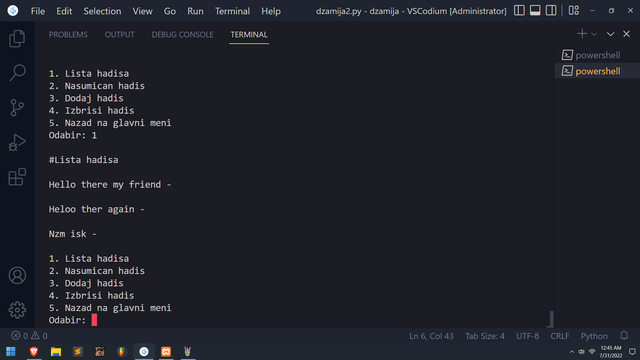Open the Go menu
Image resolution: width=640 pixels, height=360 pixels.
170,11
